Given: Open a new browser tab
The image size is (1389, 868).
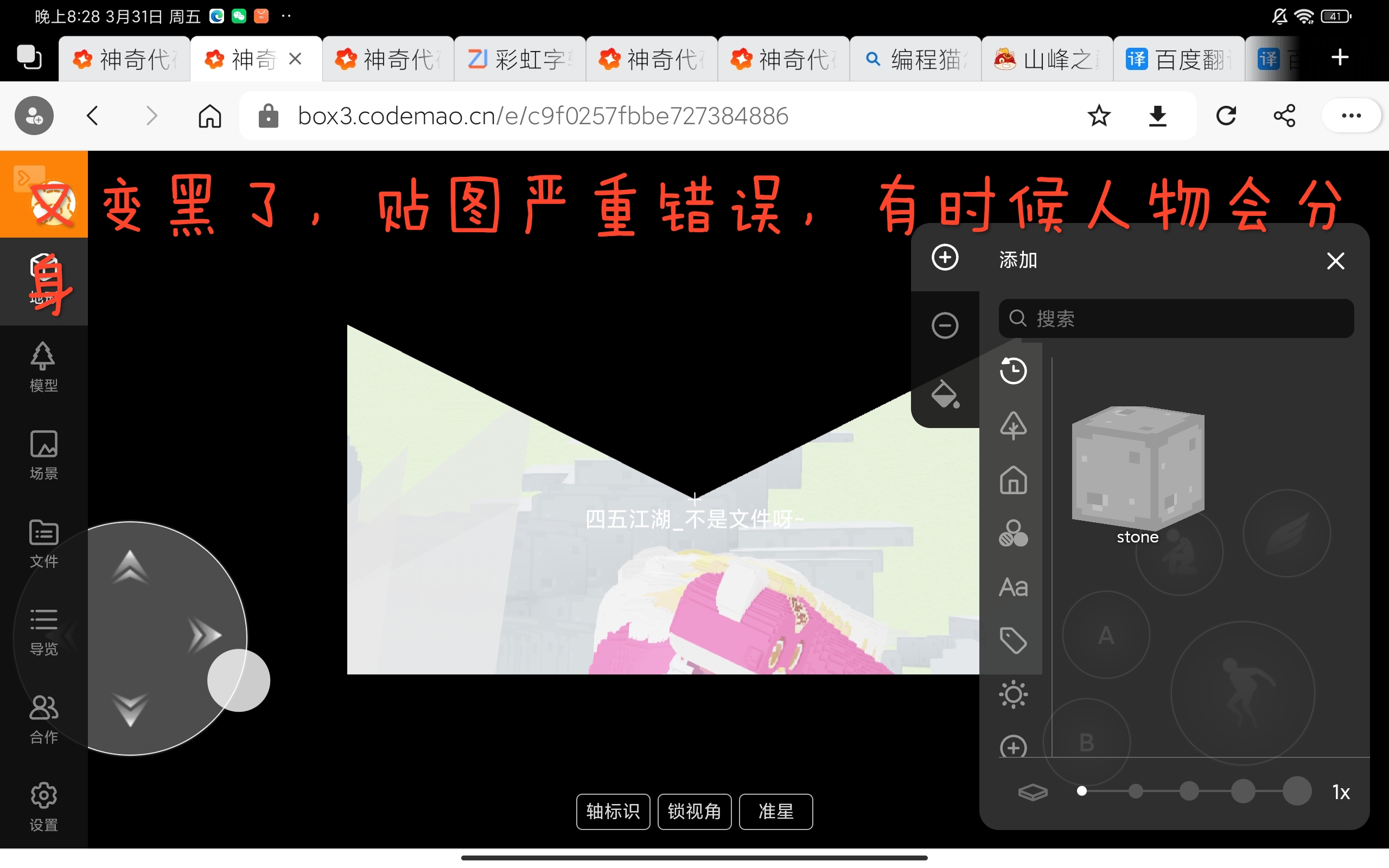Looking at the screenshot, I should click(x=1340, y=58).
